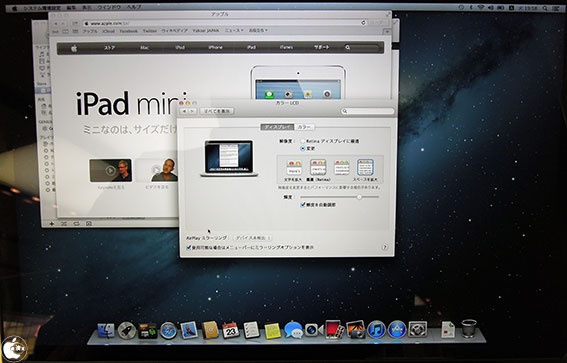Open iTunes music note icon
567x363 pixels.
tap(376, 330)
